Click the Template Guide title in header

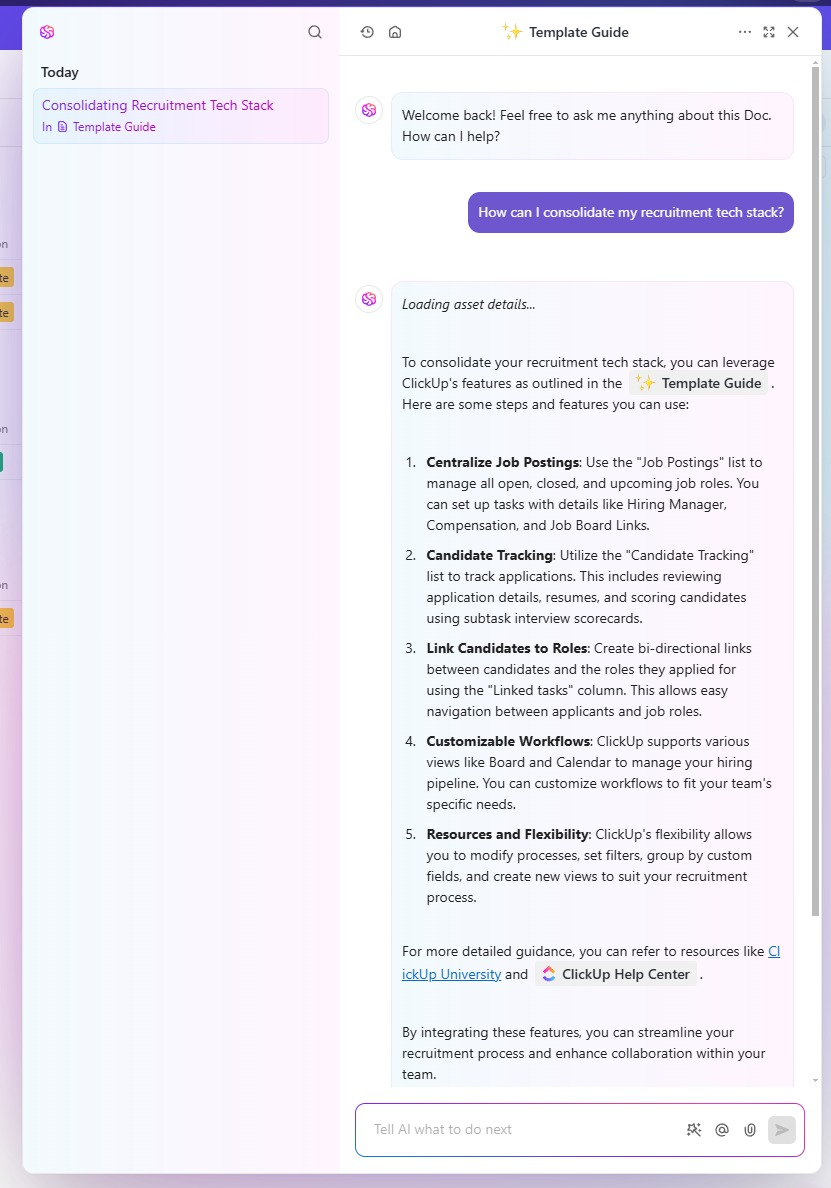tap(579, 32)
